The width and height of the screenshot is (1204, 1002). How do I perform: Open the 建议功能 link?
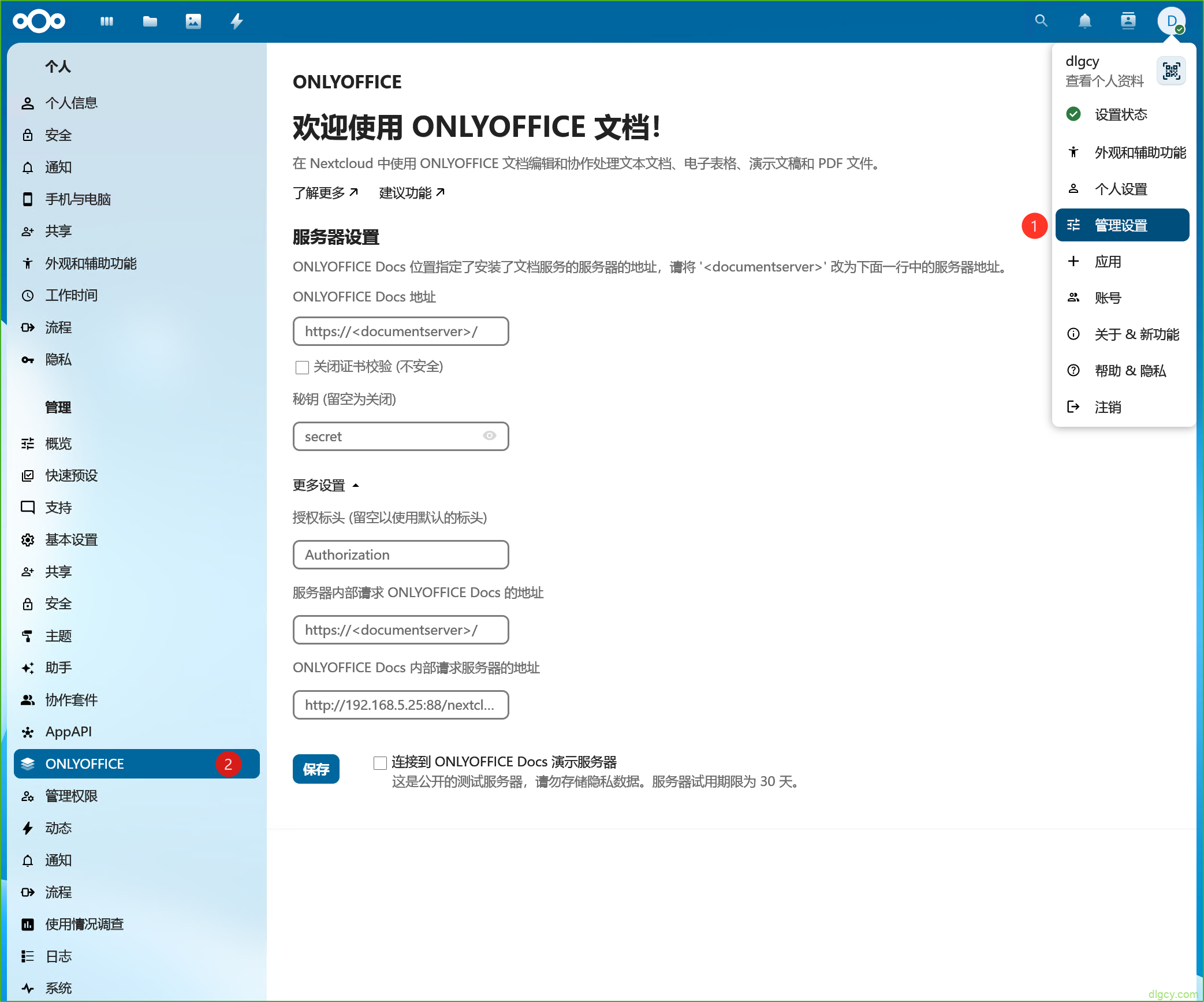point(412,193)
